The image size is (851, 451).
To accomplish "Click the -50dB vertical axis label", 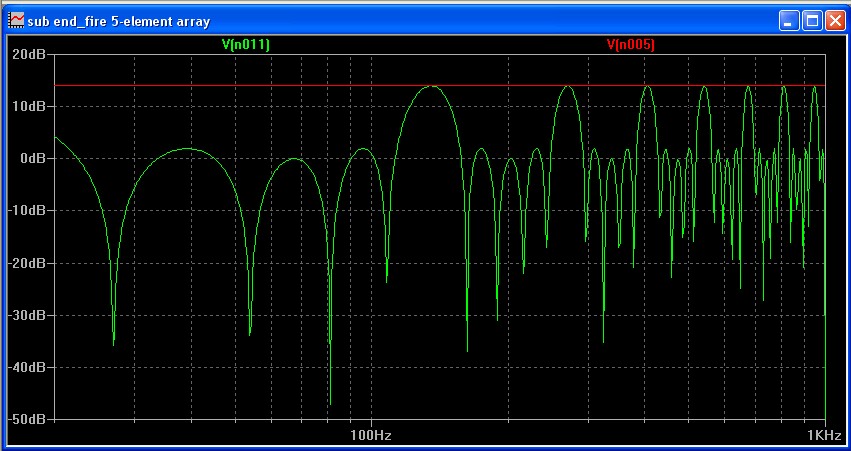I will 26,419.
